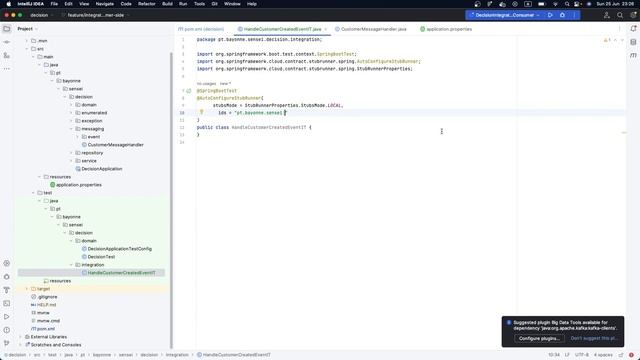Open the Navigate menu
640x360 pixels.
tap(104, 4)
